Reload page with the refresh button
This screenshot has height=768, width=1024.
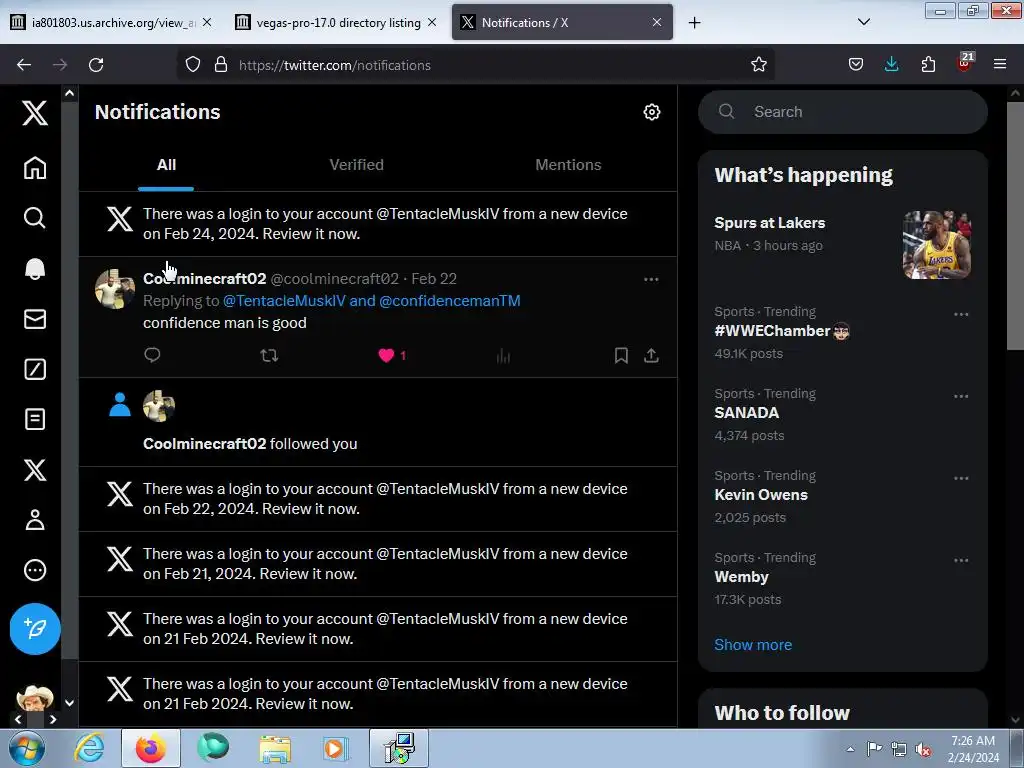96,65
